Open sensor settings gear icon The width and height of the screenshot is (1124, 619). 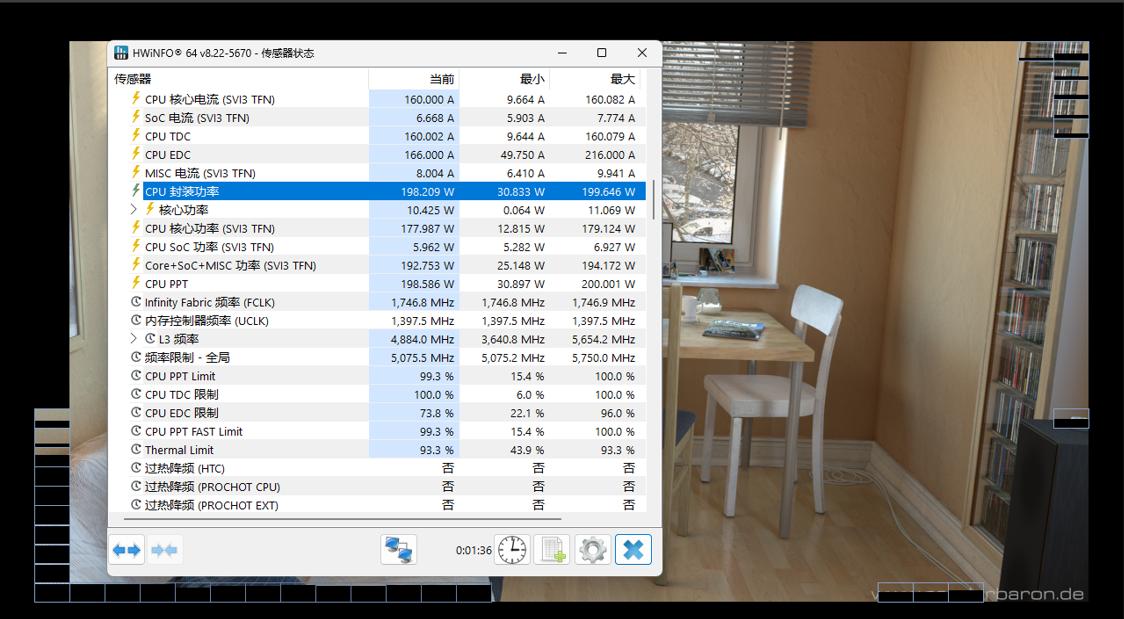point(593,550)
